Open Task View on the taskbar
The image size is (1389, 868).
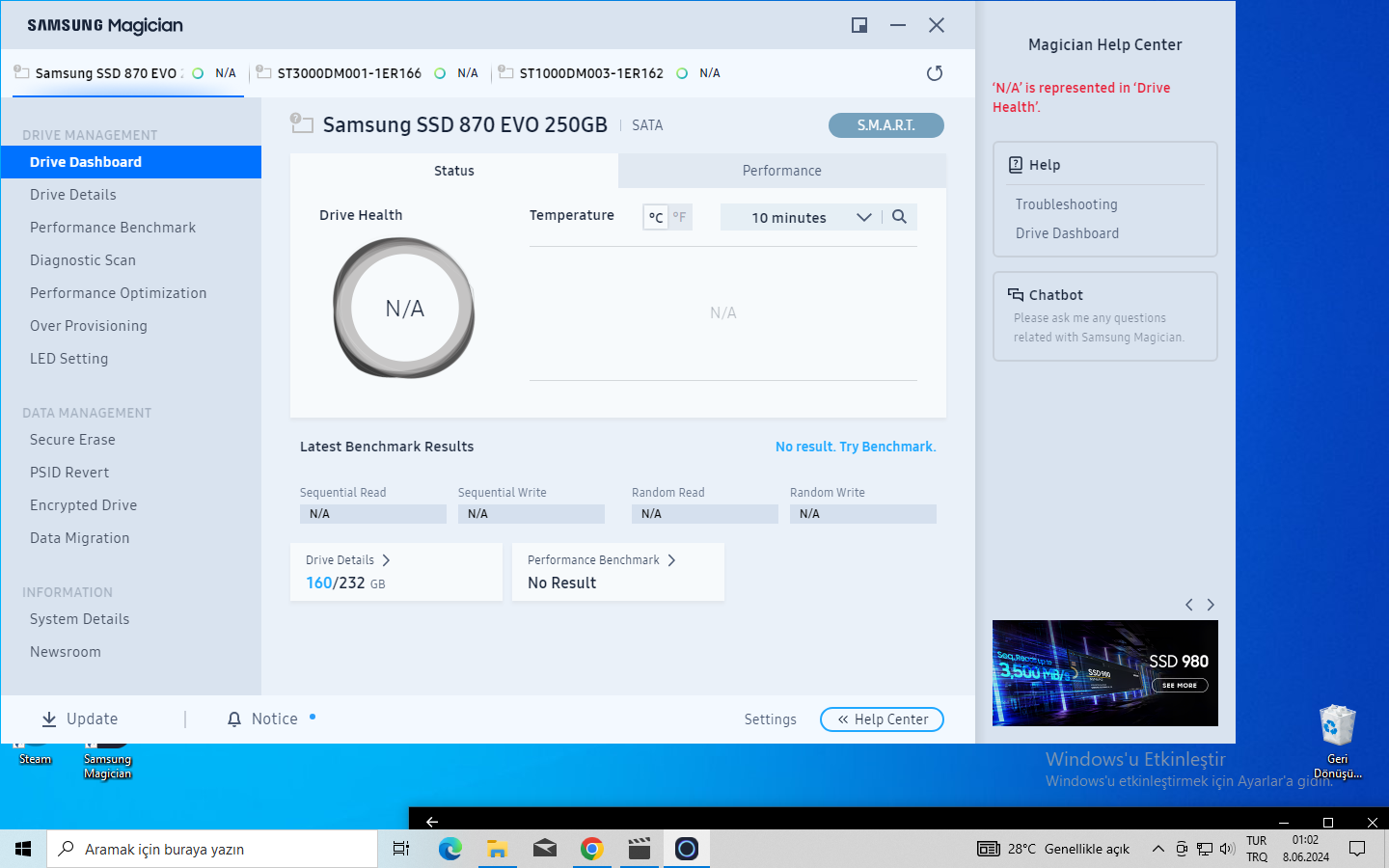(401, 849)
